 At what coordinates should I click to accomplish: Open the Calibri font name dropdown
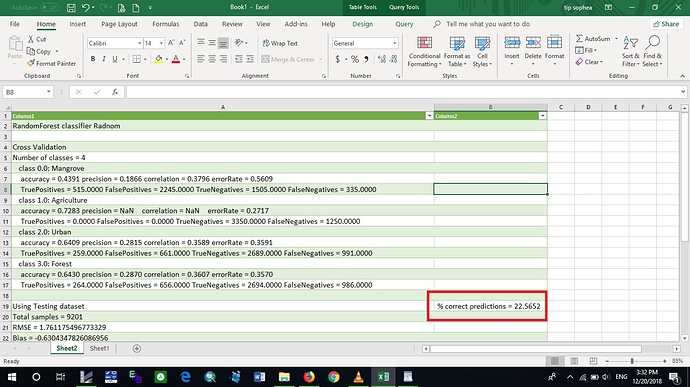pyautogui.click(x=139, y=43)
